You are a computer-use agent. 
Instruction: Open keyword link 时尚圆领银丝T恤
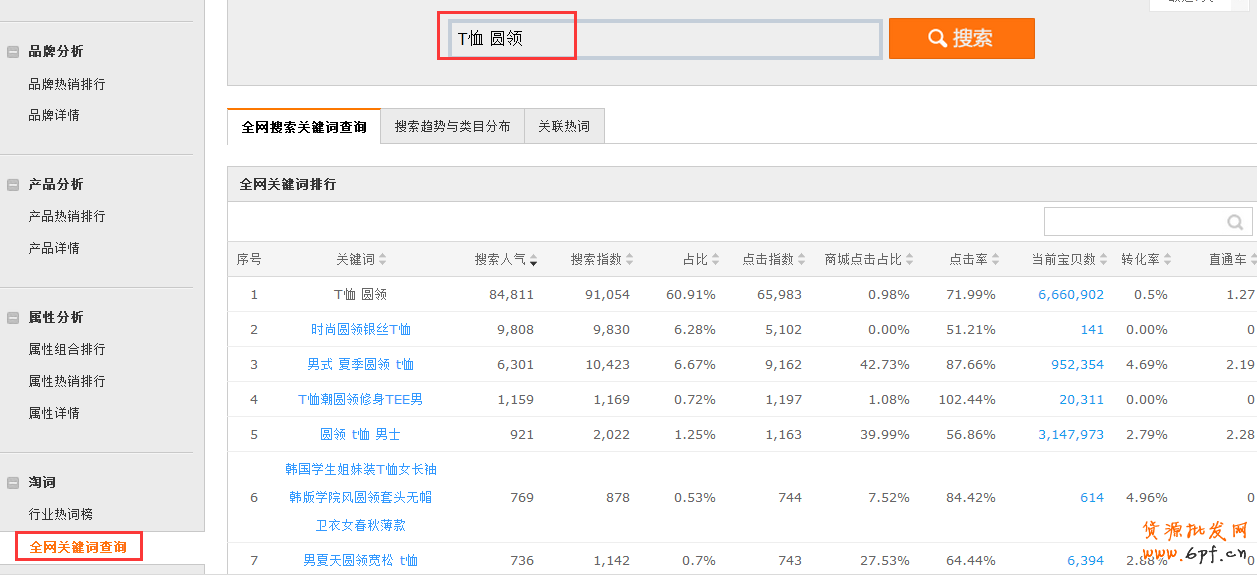(x=360, y=330)
